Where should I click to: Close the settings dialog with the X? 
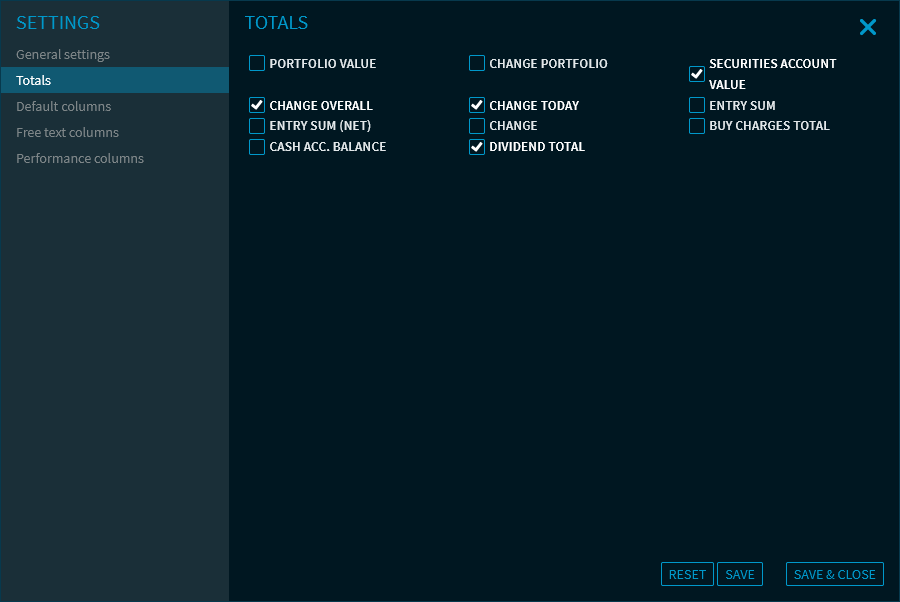867,28
